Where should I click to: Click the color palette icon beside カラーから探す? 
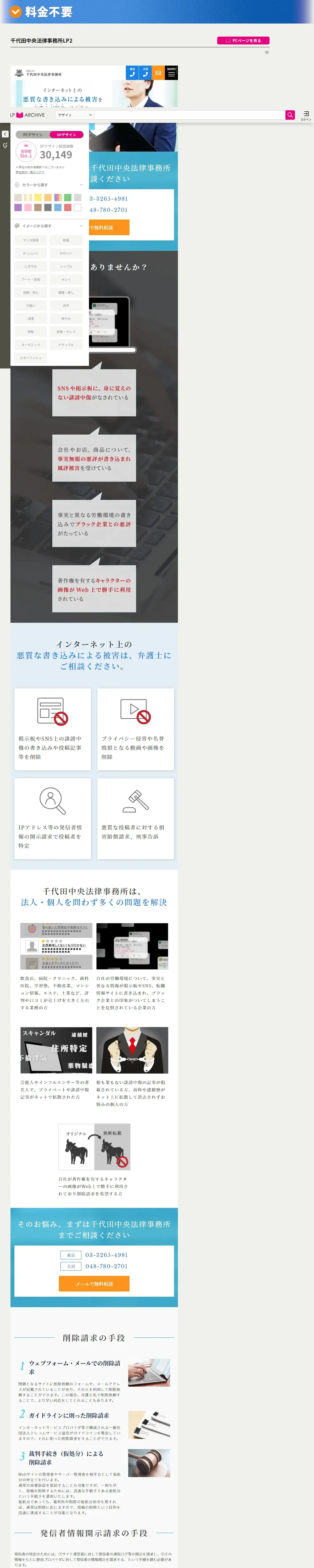point(17,185)
